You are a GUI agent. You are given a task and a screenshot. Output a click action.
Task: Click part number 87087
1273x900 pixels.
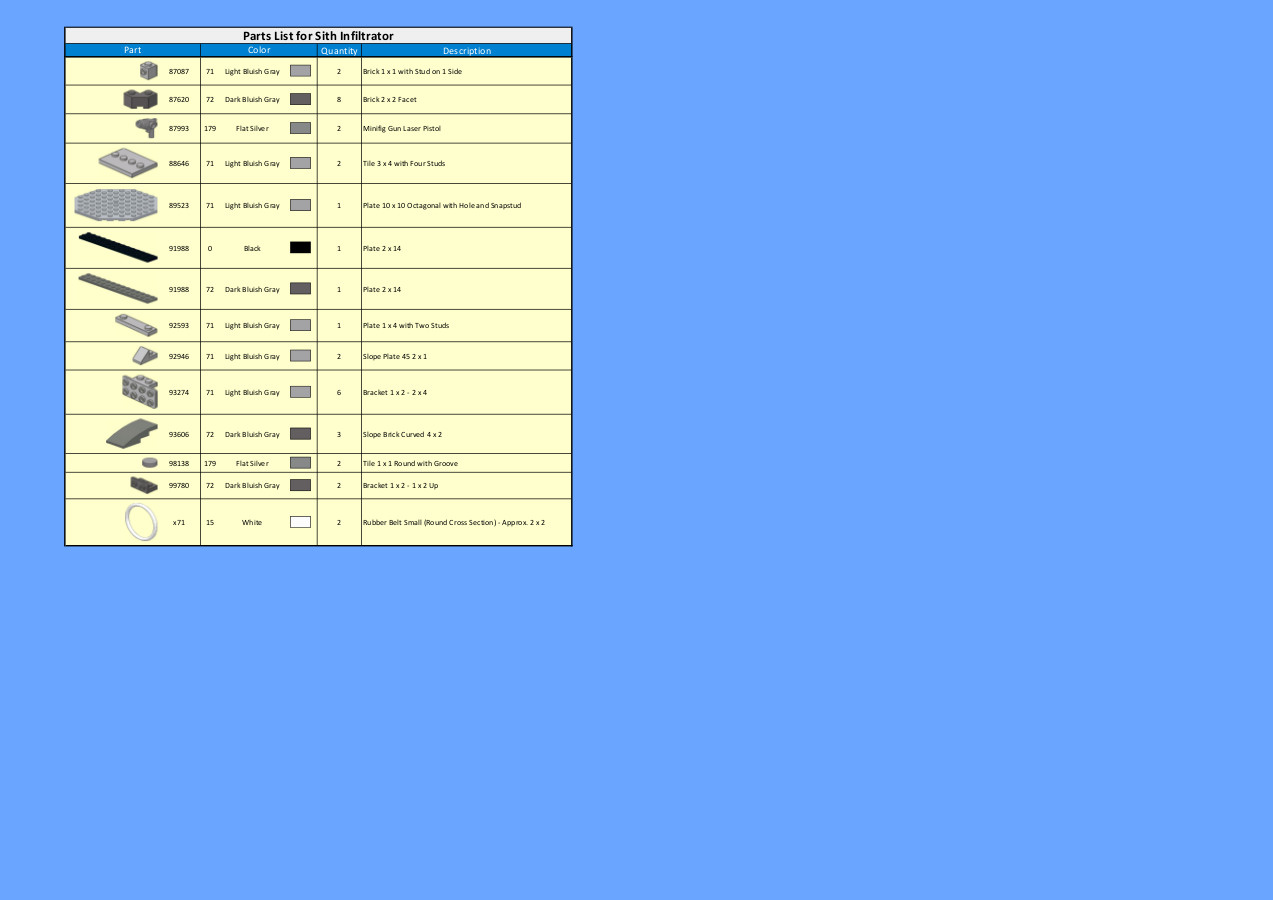179,71
